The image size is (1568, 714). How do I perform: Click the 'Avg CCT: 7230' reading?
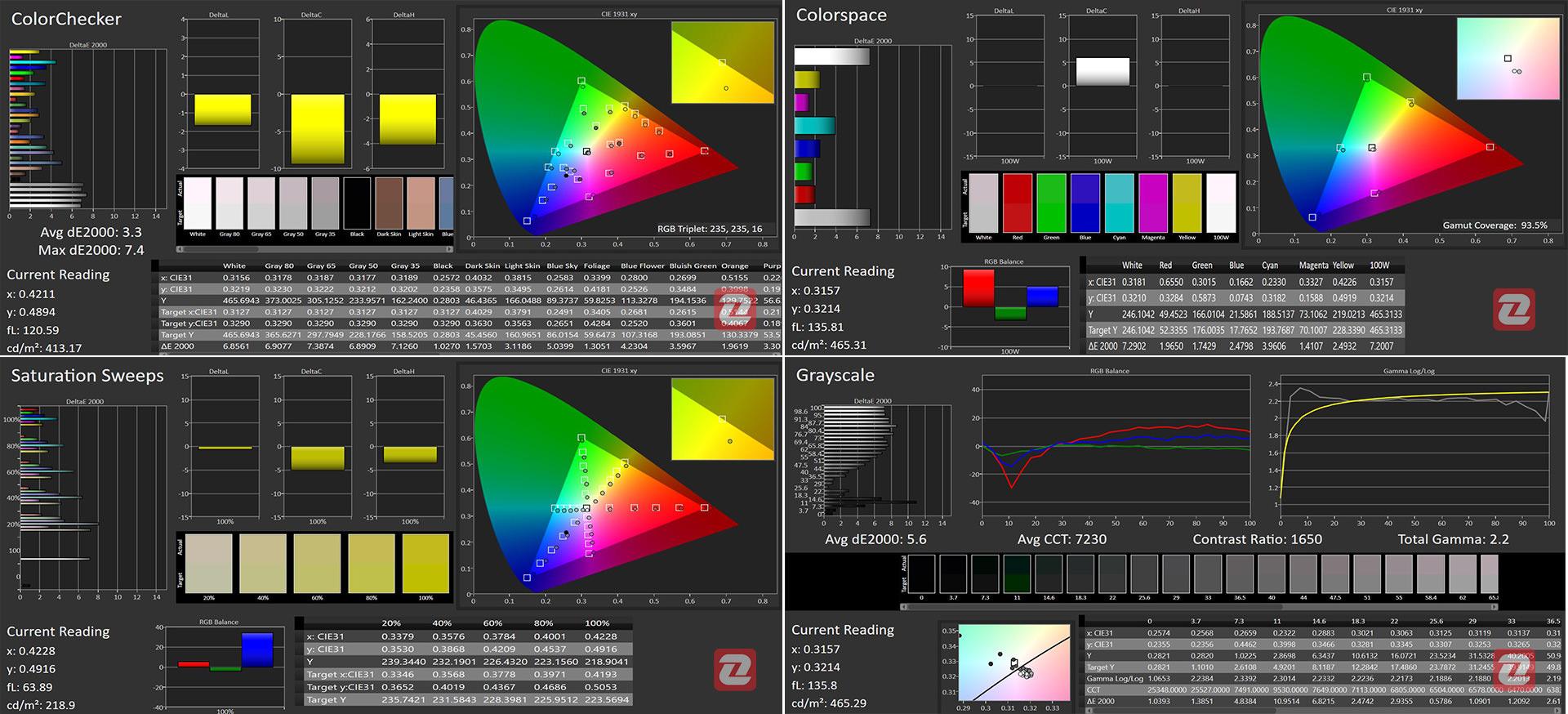[1062, 539]
